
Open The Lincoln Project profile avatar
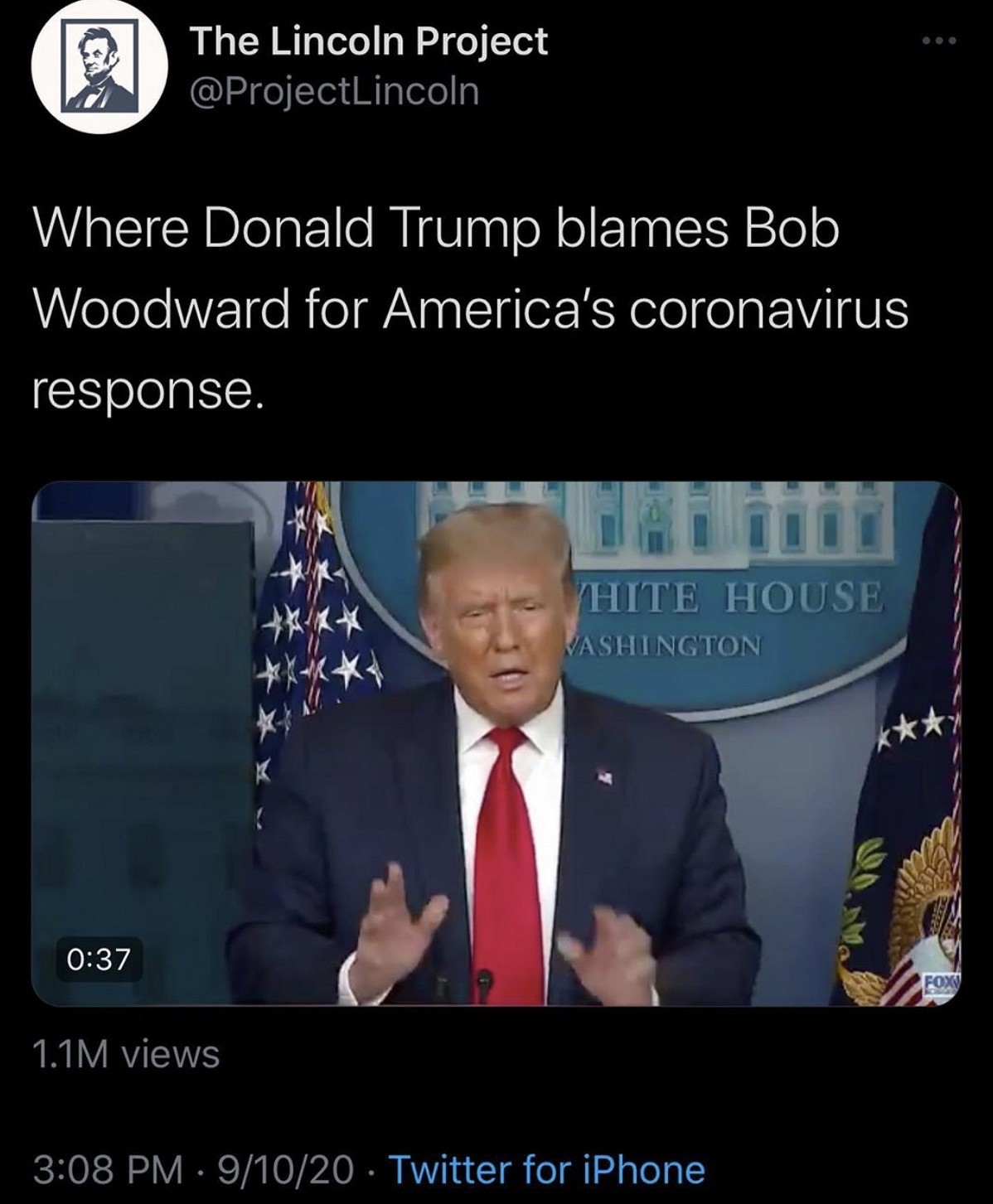coord(98,69)
